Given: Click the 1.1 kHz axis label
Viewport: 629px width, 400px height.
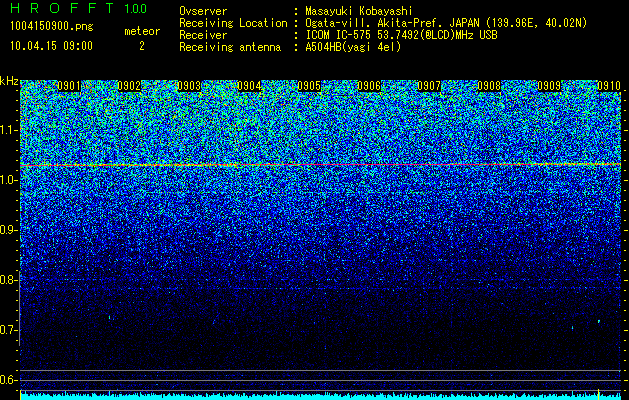Looking at the screenshot, I should 9,130.
